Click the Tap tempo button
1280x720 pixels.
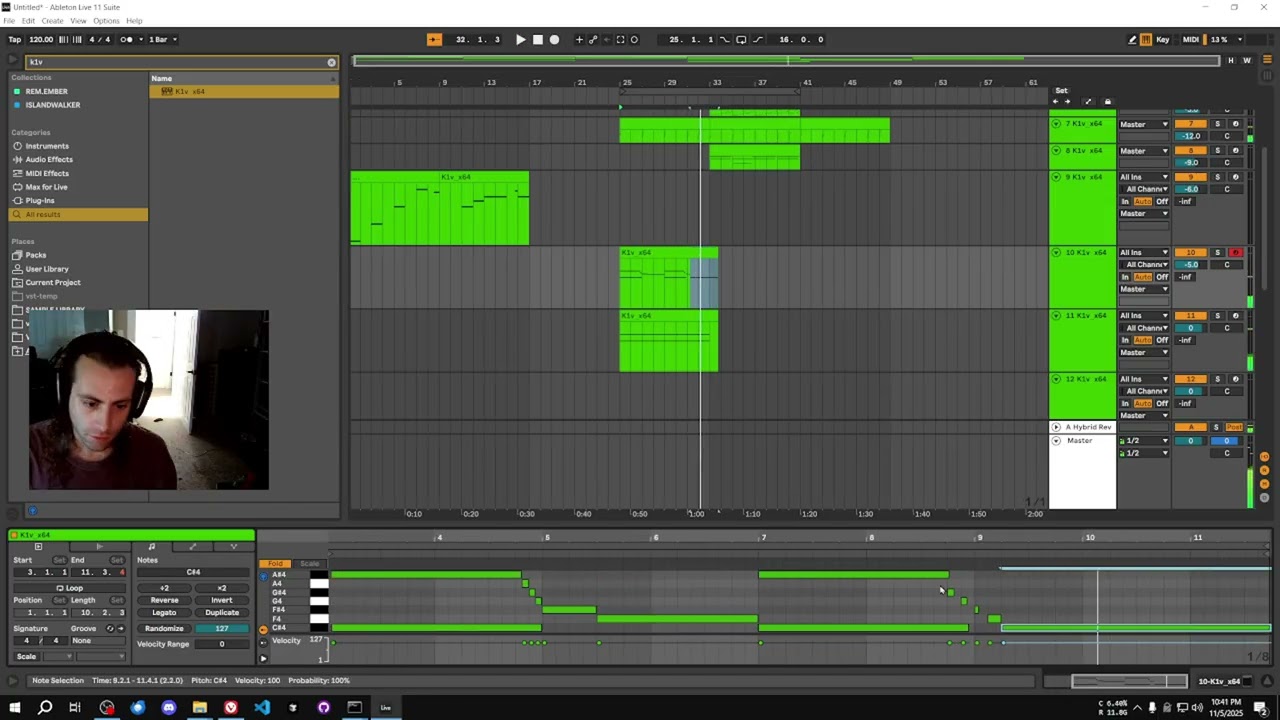coord(15,40)
